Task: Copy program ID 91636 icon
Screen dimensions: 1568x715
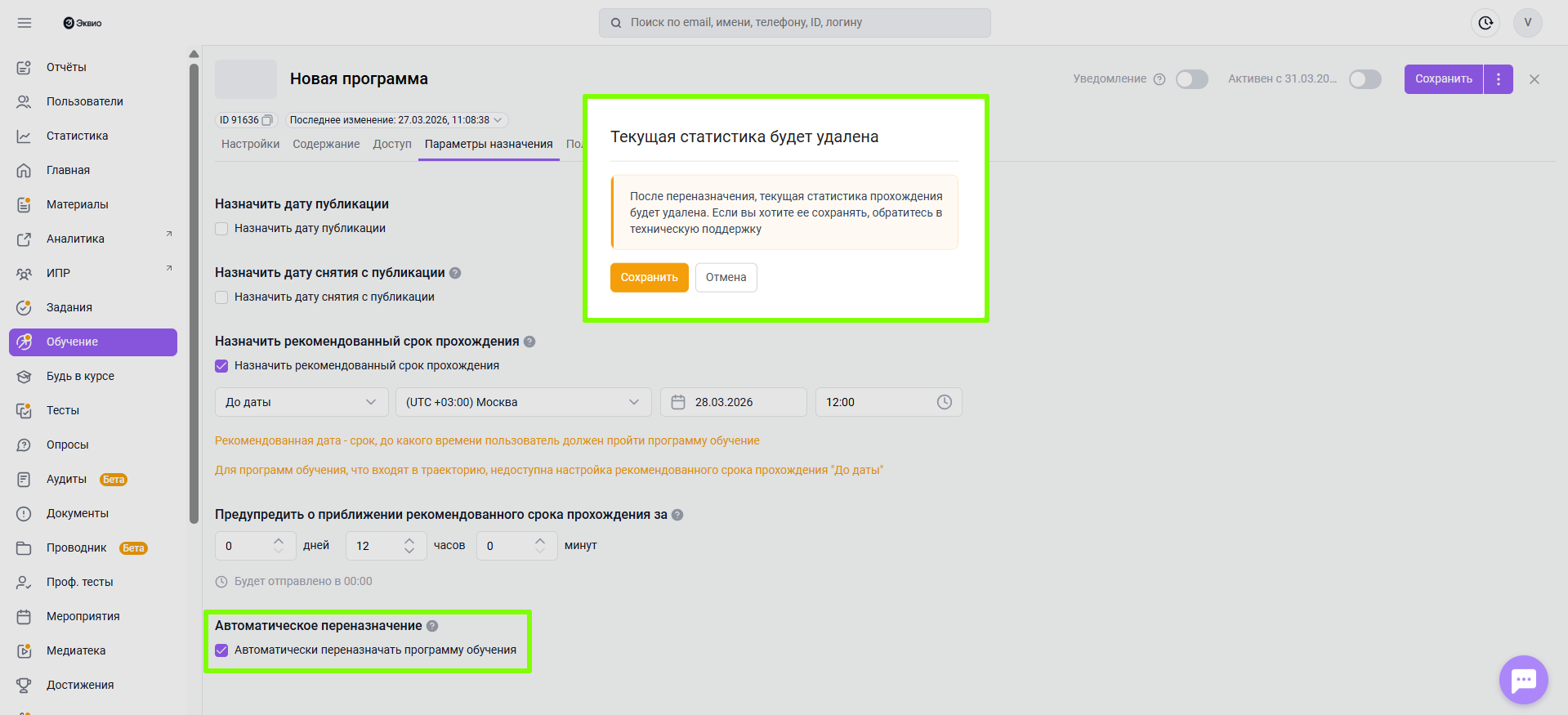Action: tap(266, 120)
